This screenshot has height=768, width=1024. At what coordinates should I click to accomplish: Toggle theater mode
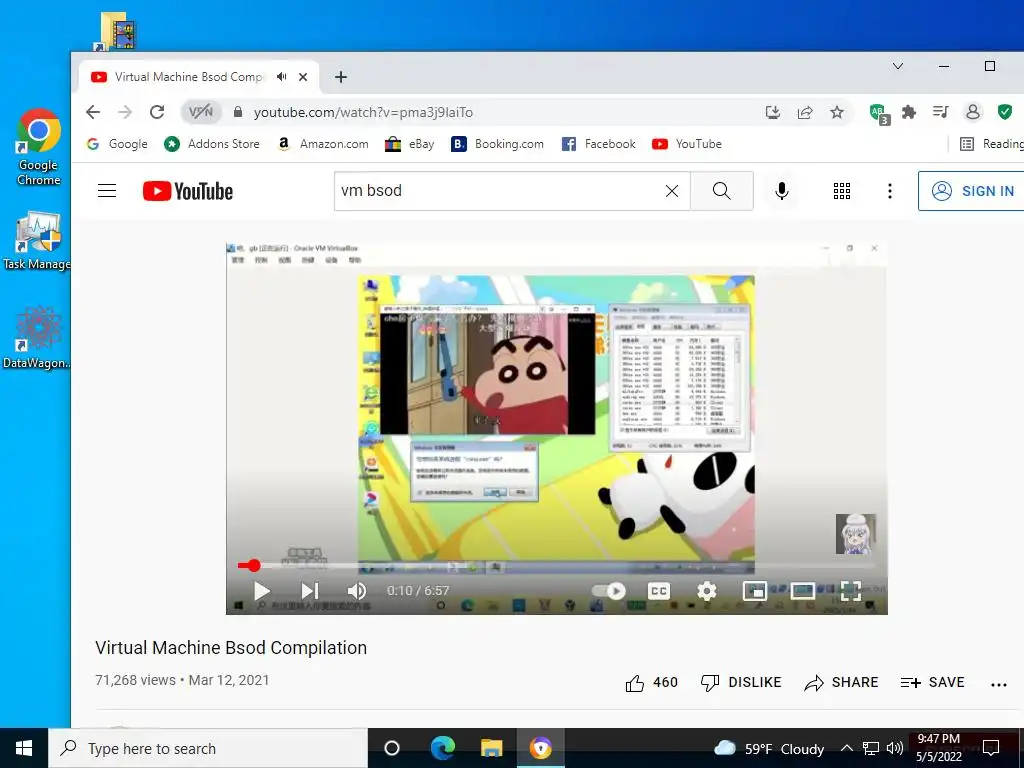click(x=803, y=591)
